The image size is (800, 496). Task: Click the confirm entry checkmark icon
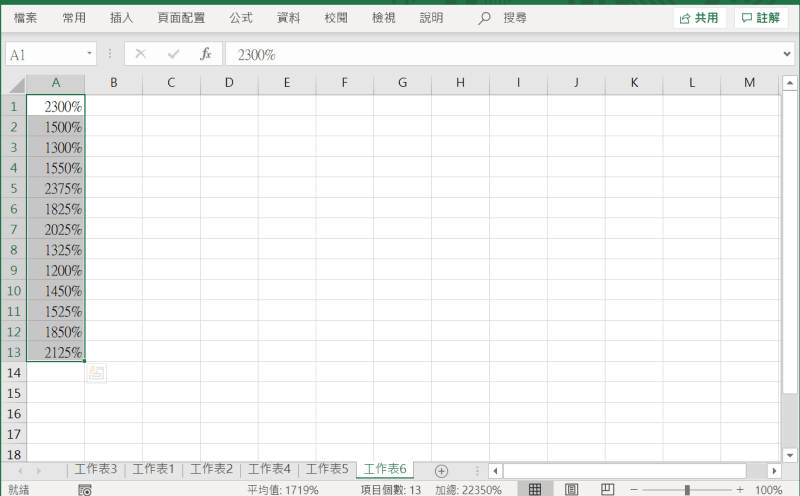[x=173, y=54]
